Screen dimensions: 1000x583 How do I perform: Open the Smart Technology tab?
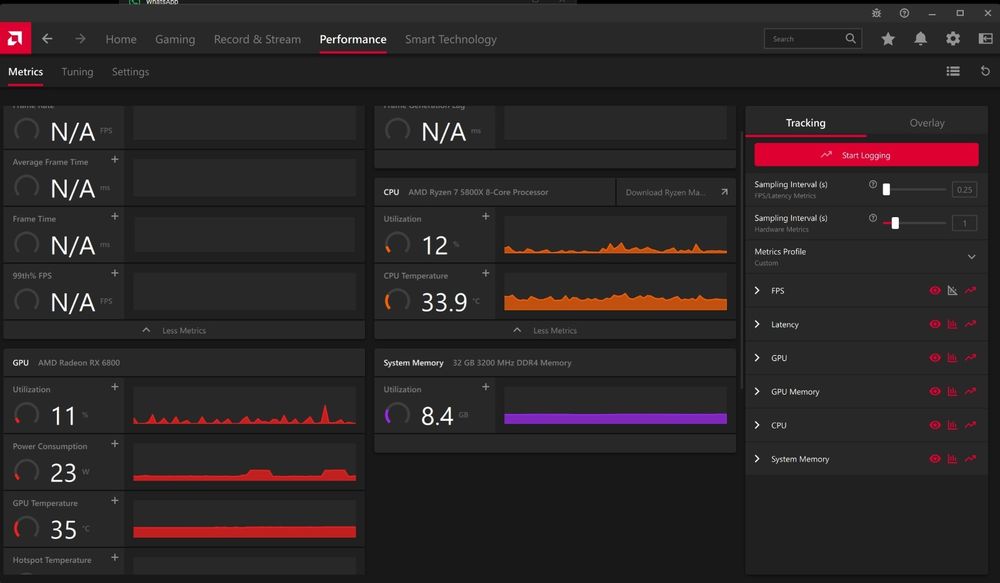(451, 39)
